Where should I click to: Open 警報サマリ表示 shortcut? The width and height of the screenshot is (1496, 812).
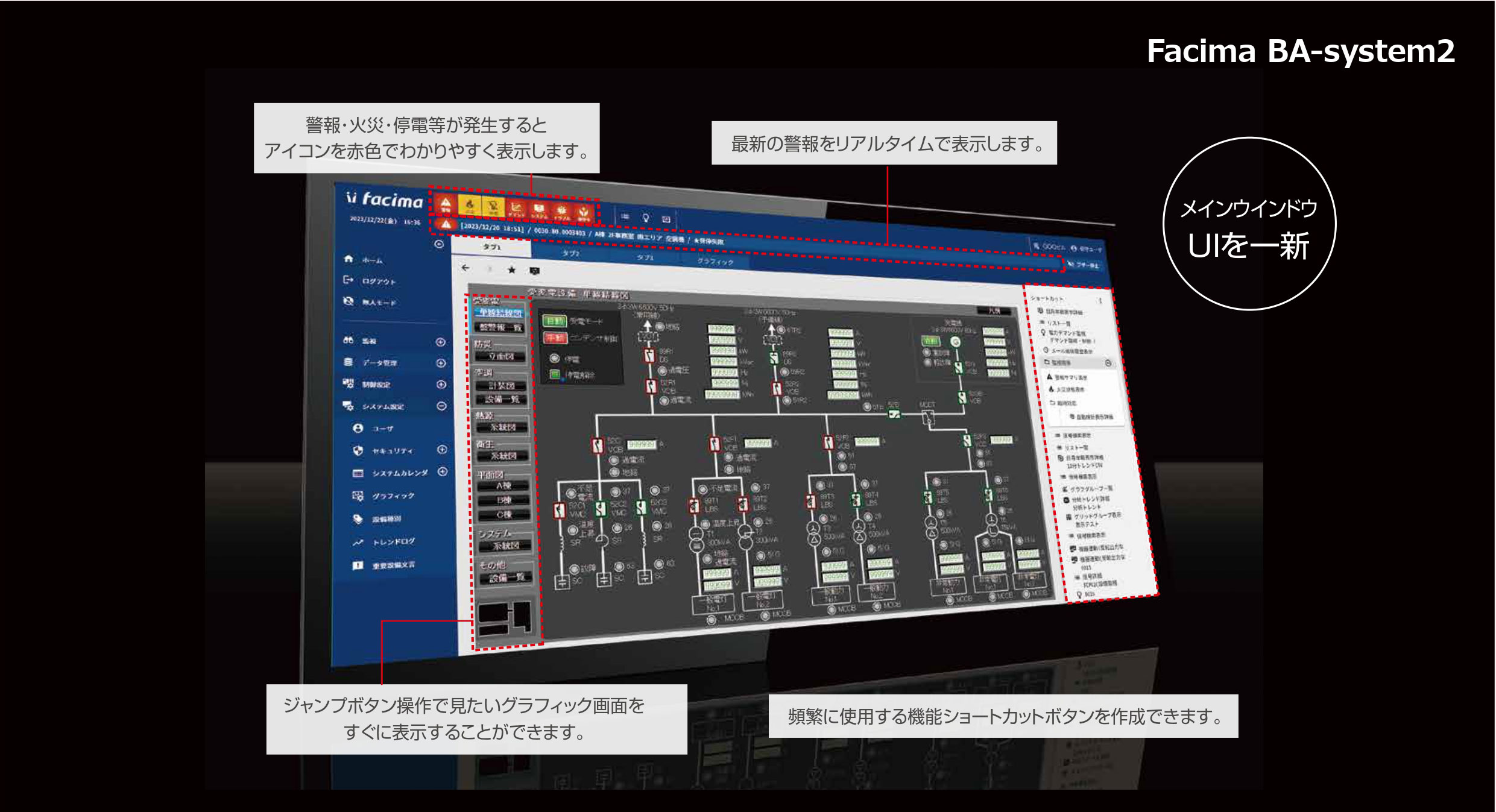tap(1067, 377)
